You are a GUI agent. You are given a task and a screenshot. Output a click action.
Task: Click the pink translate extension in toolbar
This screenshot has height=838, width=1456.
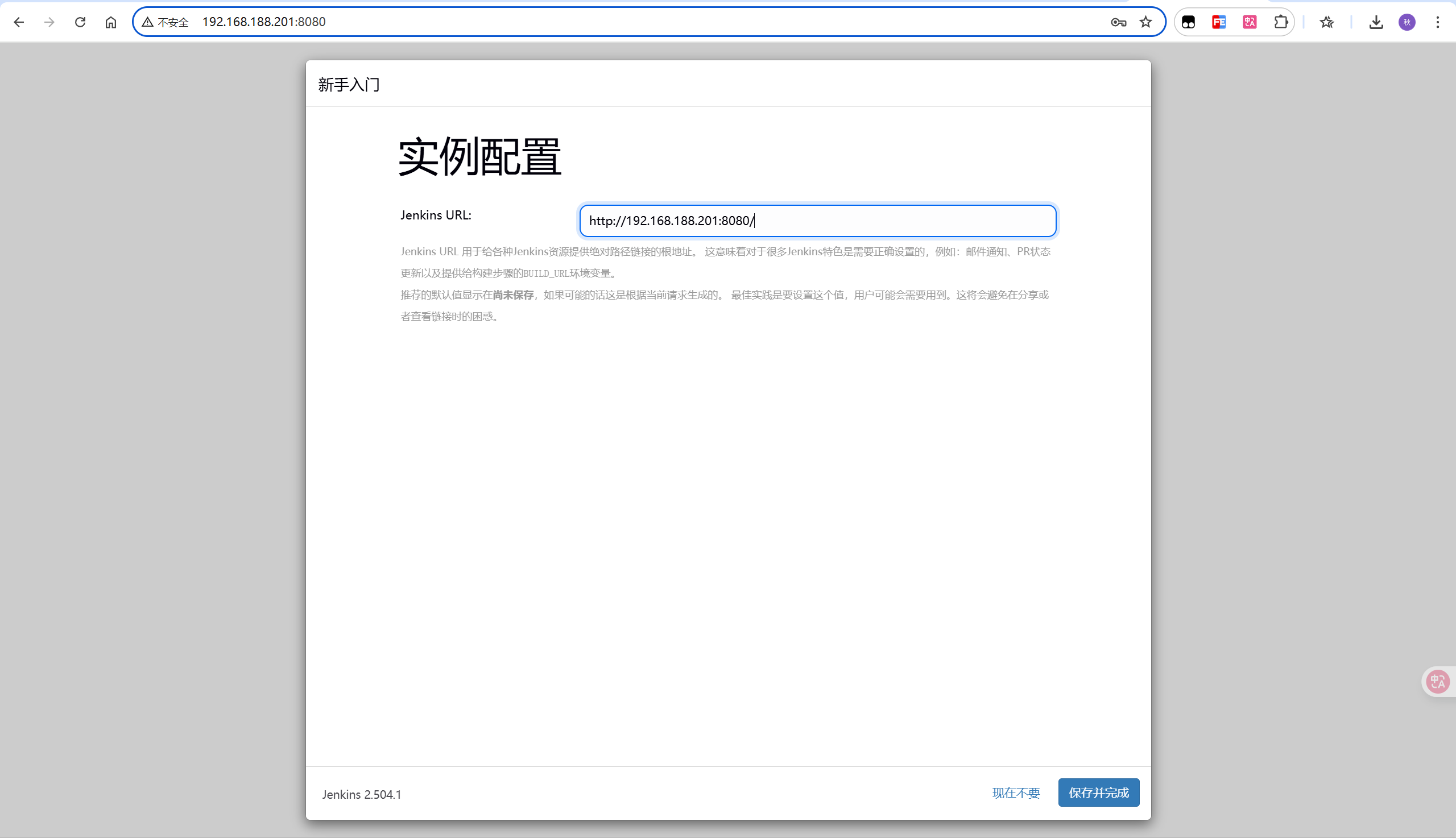point(1250,22)
